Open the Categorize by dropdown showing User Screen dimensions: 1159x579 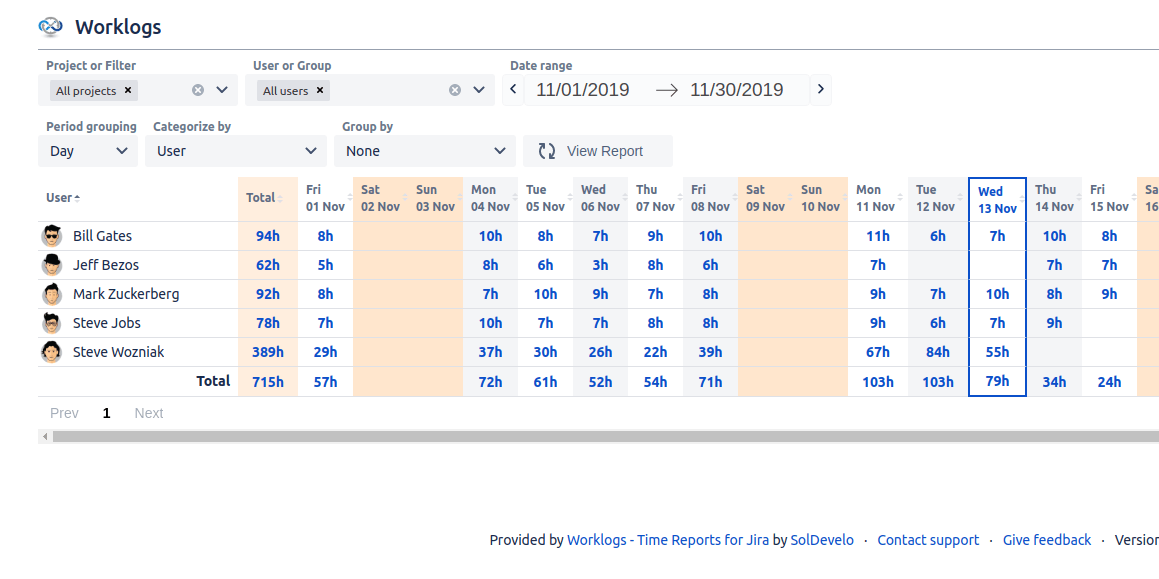(235, 150)
